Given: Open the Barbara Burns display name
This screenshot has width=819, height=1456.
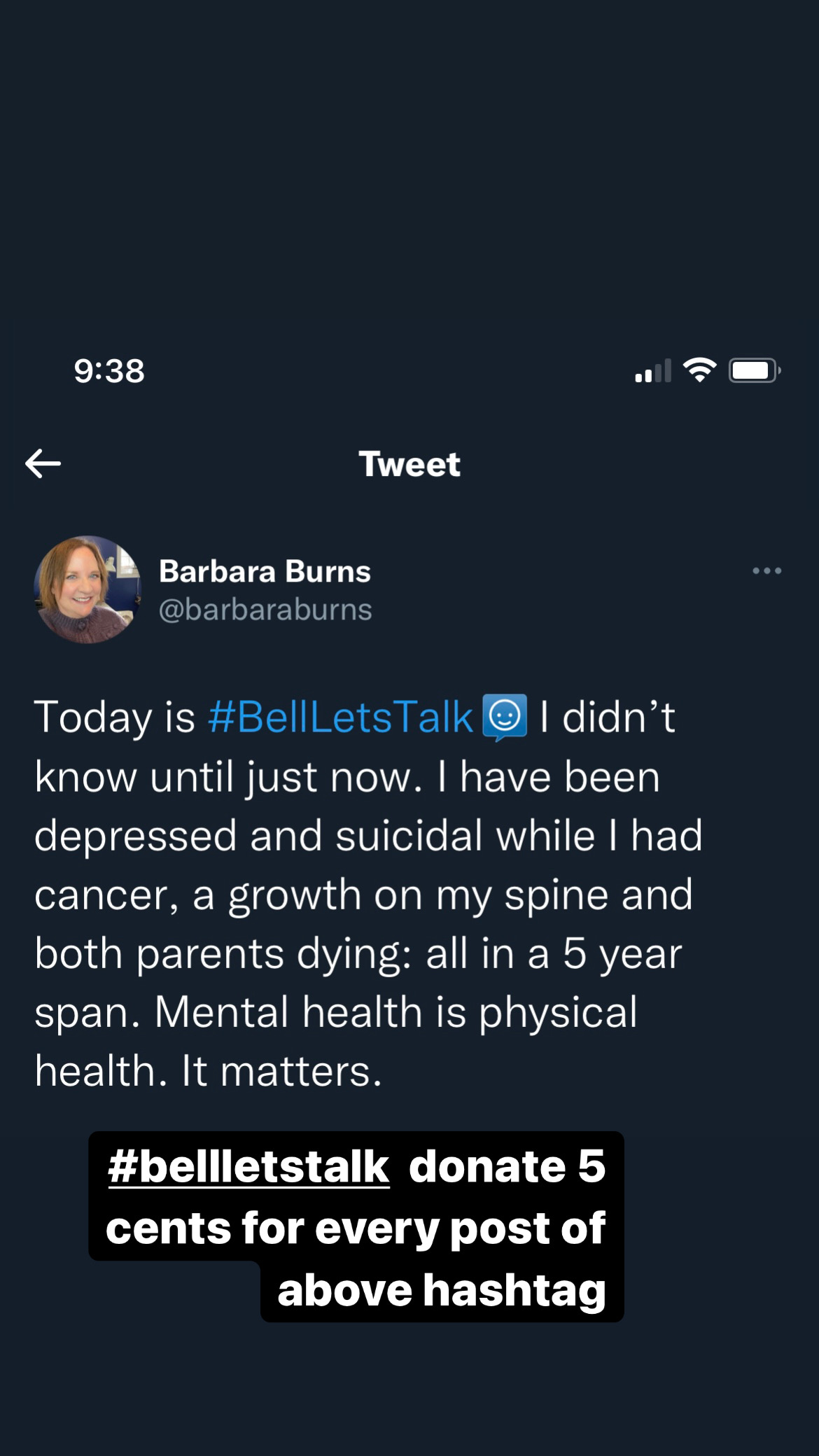Looking at the screenshot, I should coord(265,571).
